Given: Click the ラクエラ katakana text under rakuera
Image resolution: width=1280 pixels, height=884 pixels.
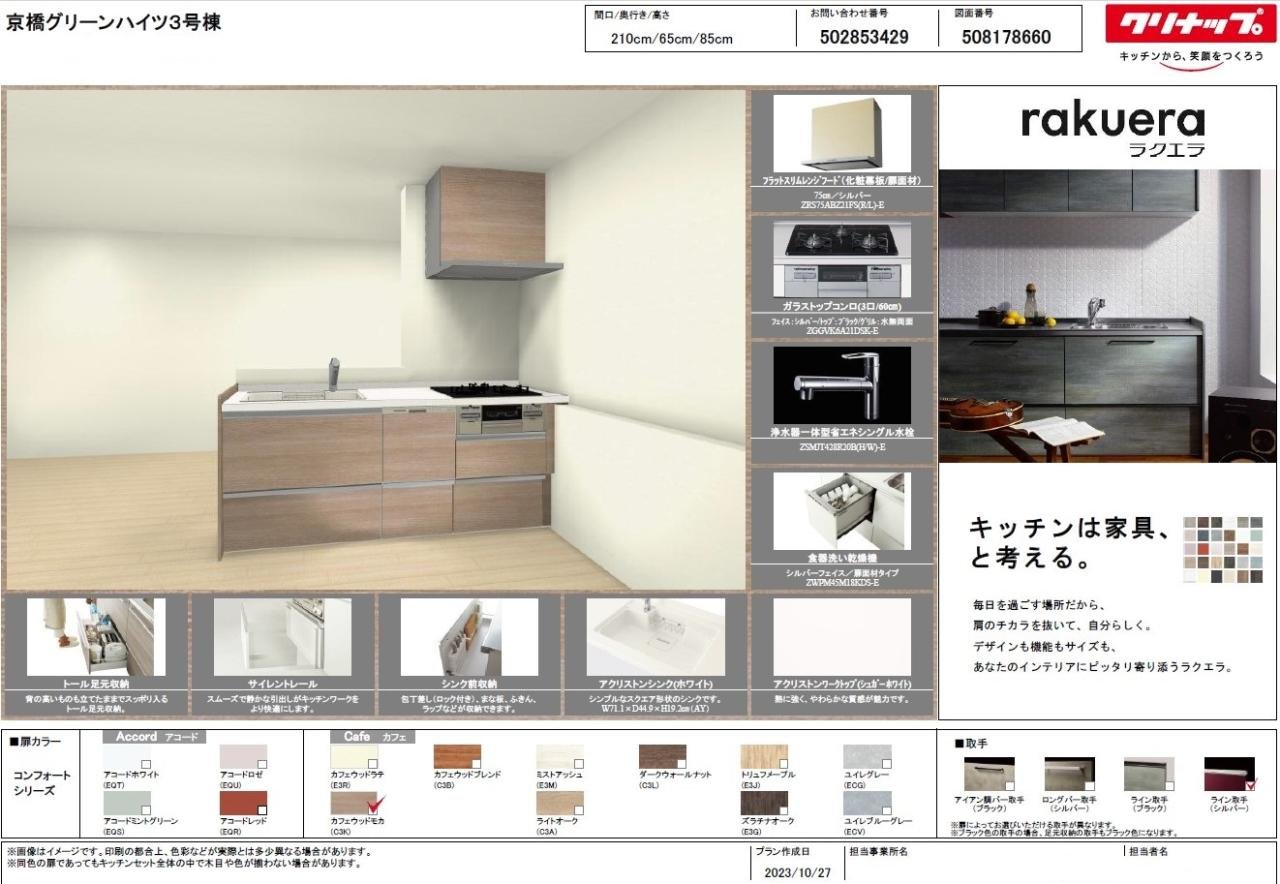Looking at the screenshot, I should [x=1166, y=151].
